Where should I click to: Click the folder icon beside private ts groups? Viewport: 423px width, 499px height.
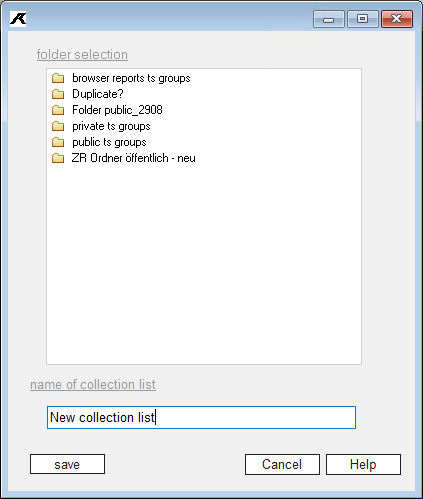tap(58, 126)
